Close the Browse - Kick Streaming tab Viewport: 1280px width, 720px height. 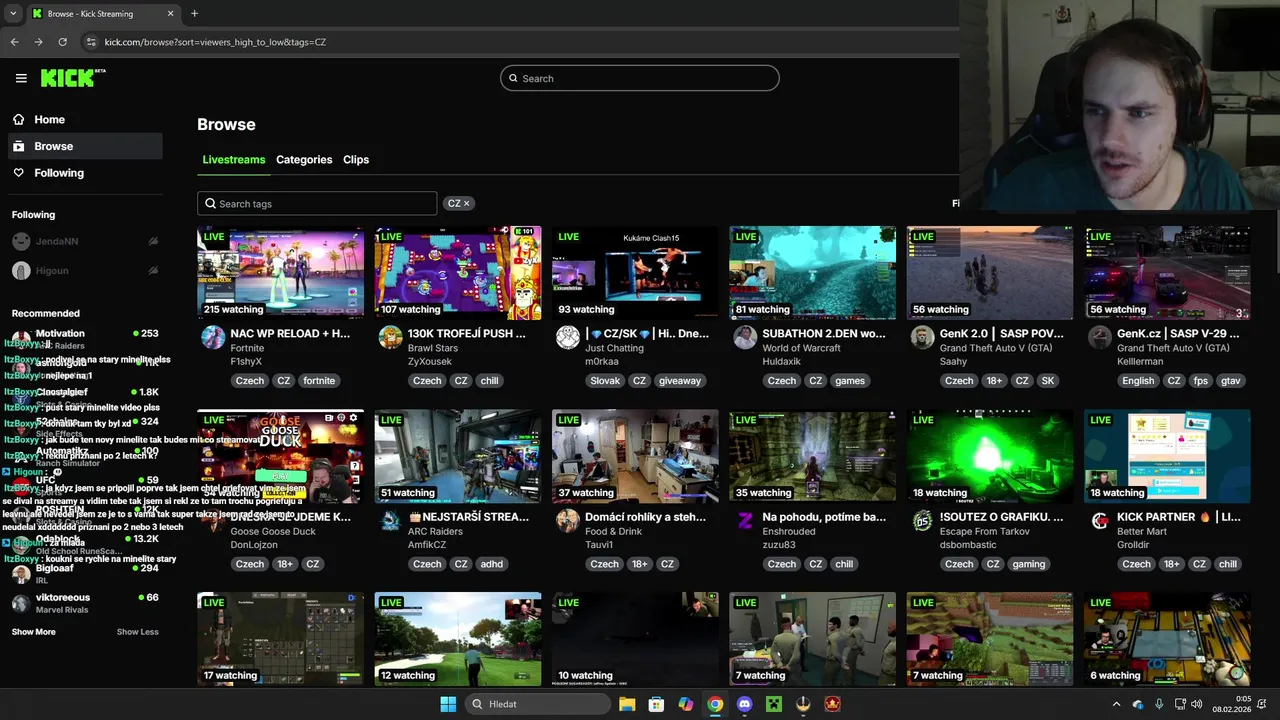pos(170,13)
